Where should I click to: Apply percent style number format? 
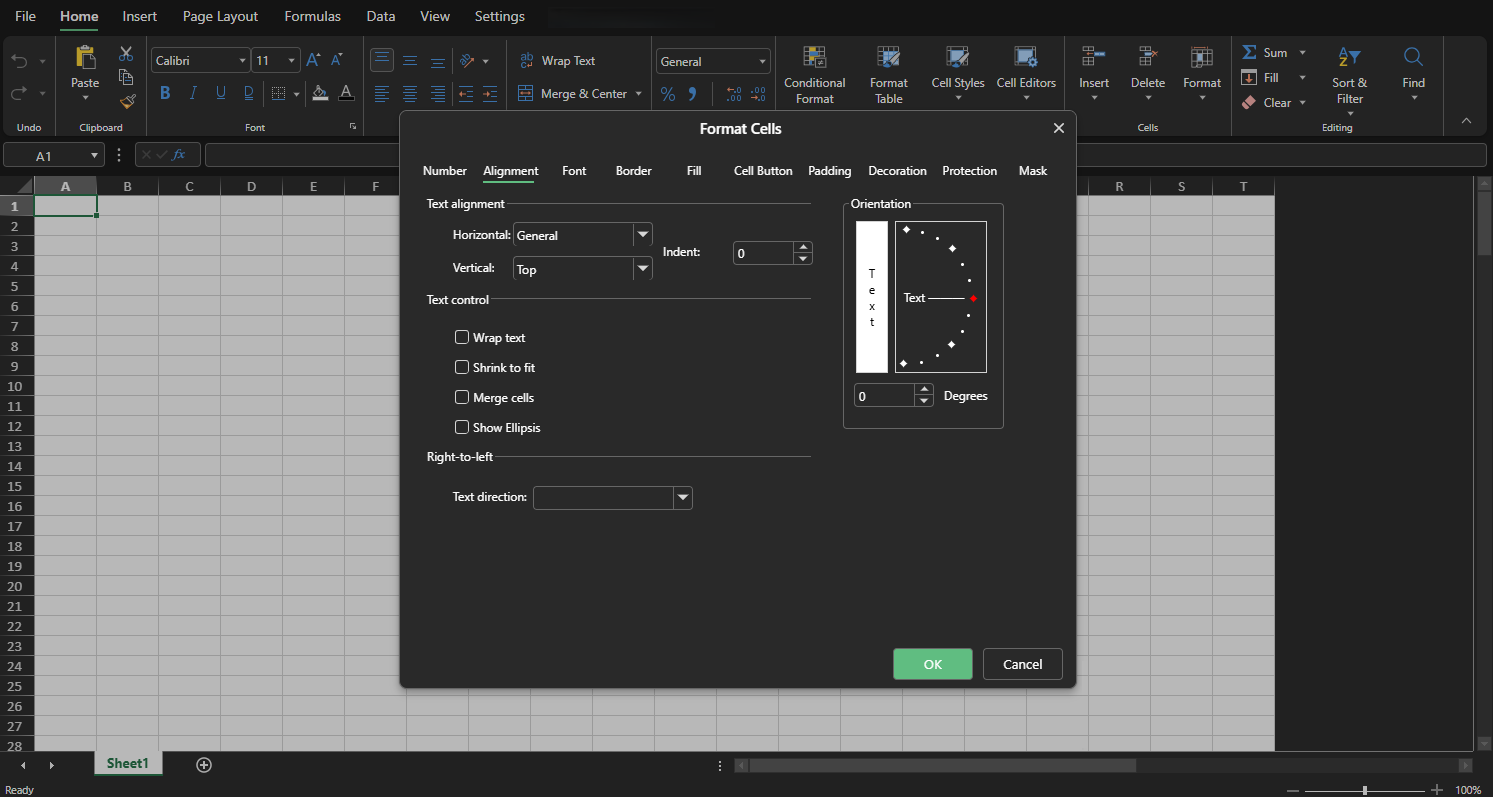[x=668, y=94]
